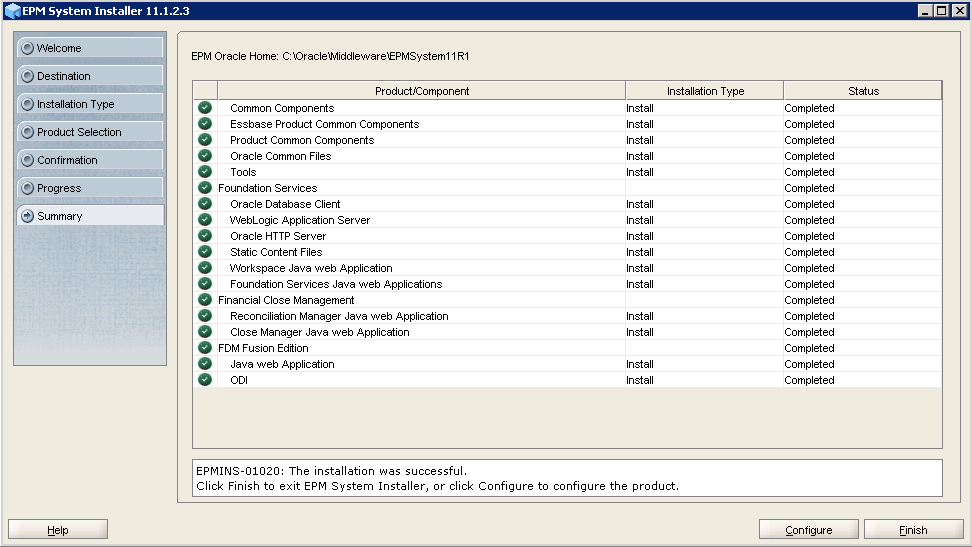Select the FDM Fusion Edition group row
972x547 pixels.
point(264,348)
